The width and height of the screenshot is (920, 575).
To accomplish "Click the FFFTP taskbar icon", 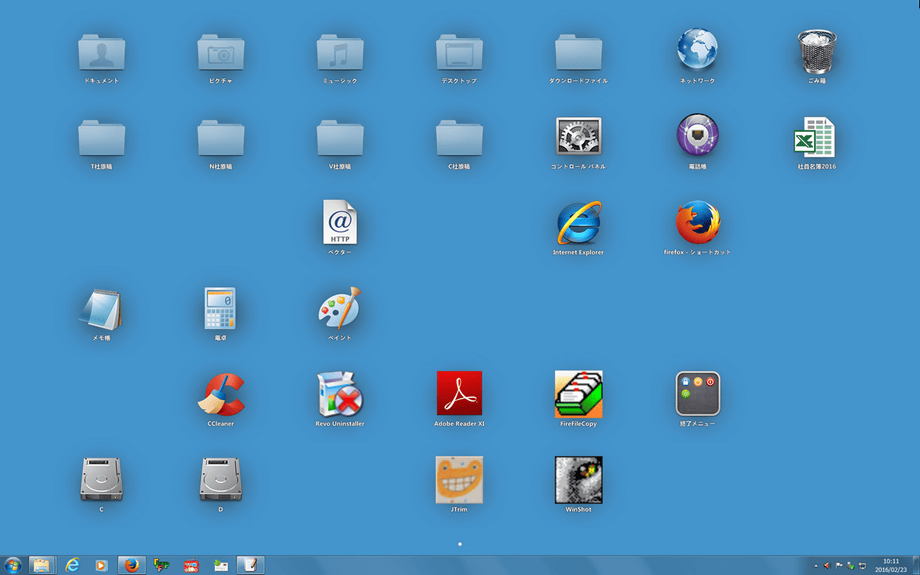I will (x=161, y=565).
